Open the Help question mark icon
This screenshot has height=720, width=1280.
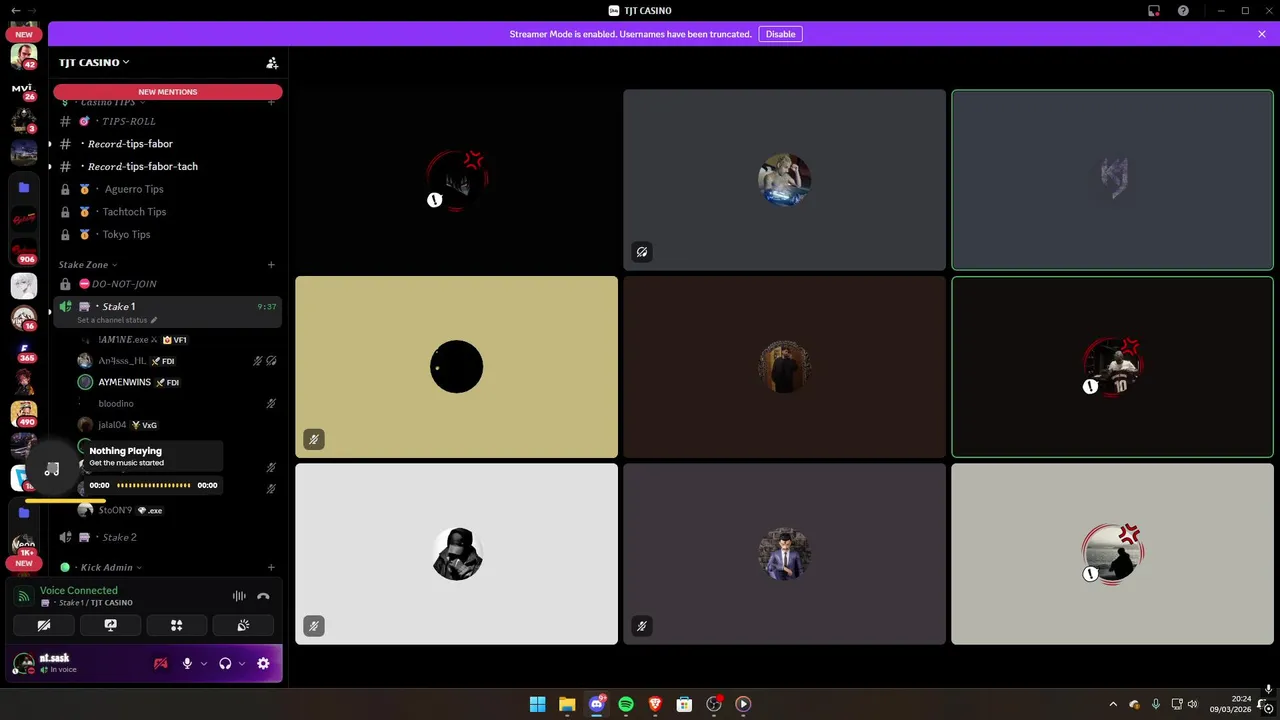coord(1183,10)
